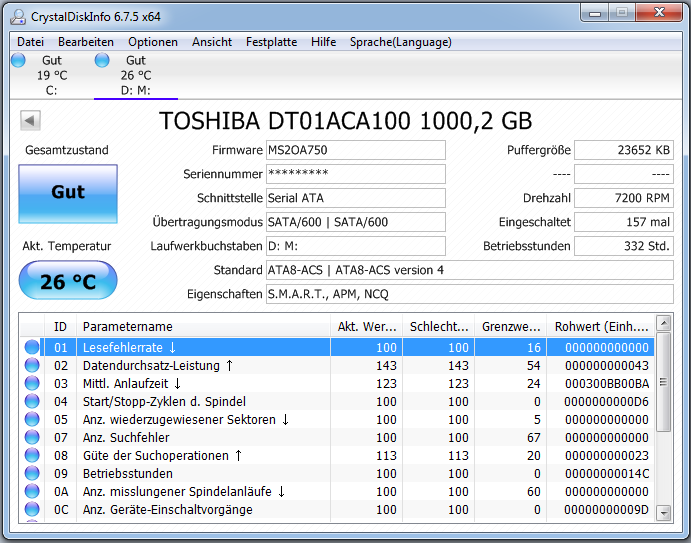Screen dimensions: 691x543
Task: Open the Bearbeiten menu
Action: coord(86,42)
